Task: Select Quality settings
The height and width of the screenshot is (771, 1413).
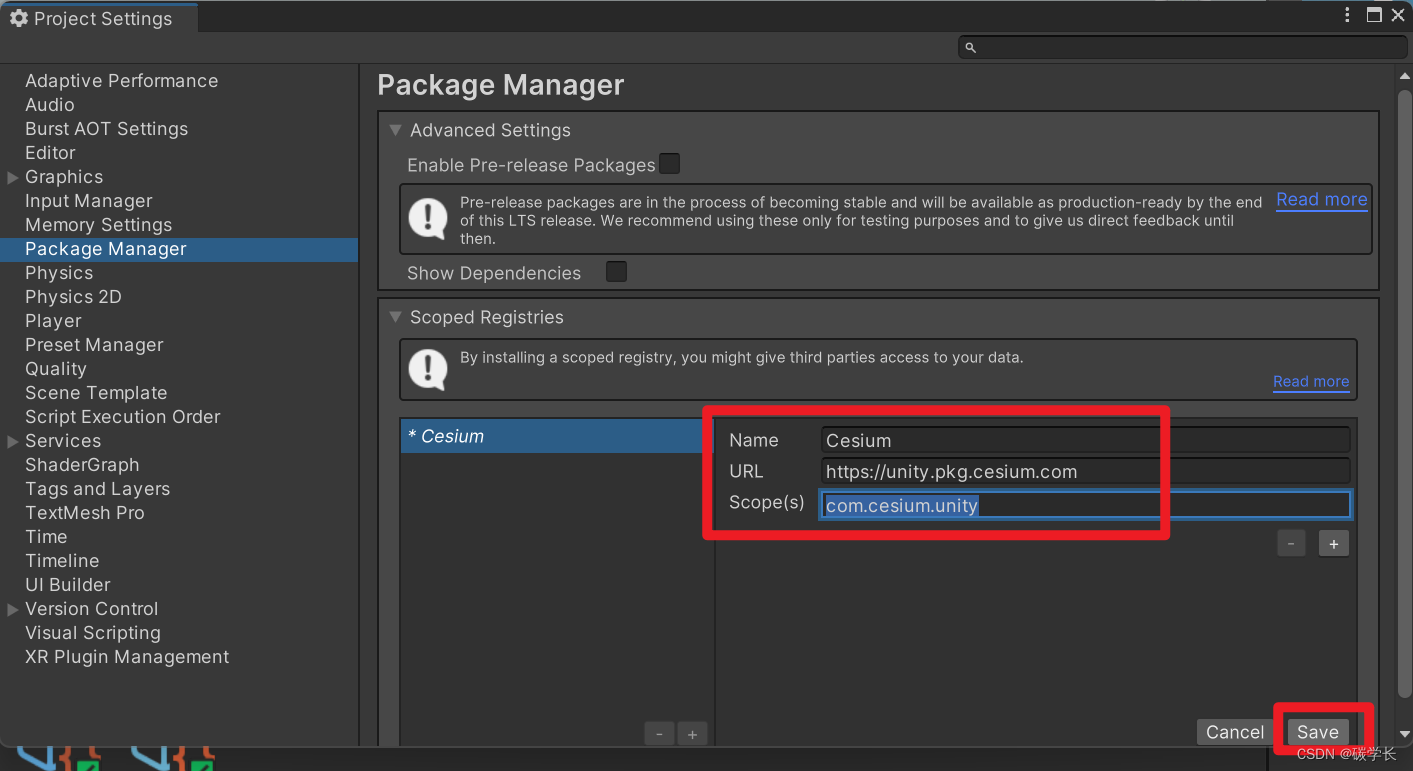Action: pyautogui.click(x=56, y=369)
